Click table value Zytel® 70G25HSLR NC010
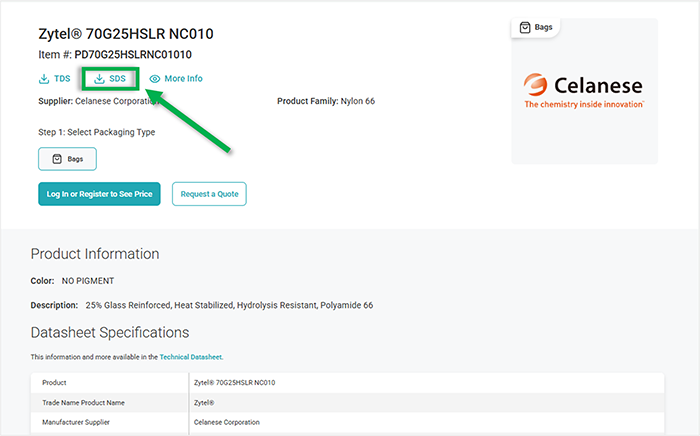 click(x=234, y=382)
